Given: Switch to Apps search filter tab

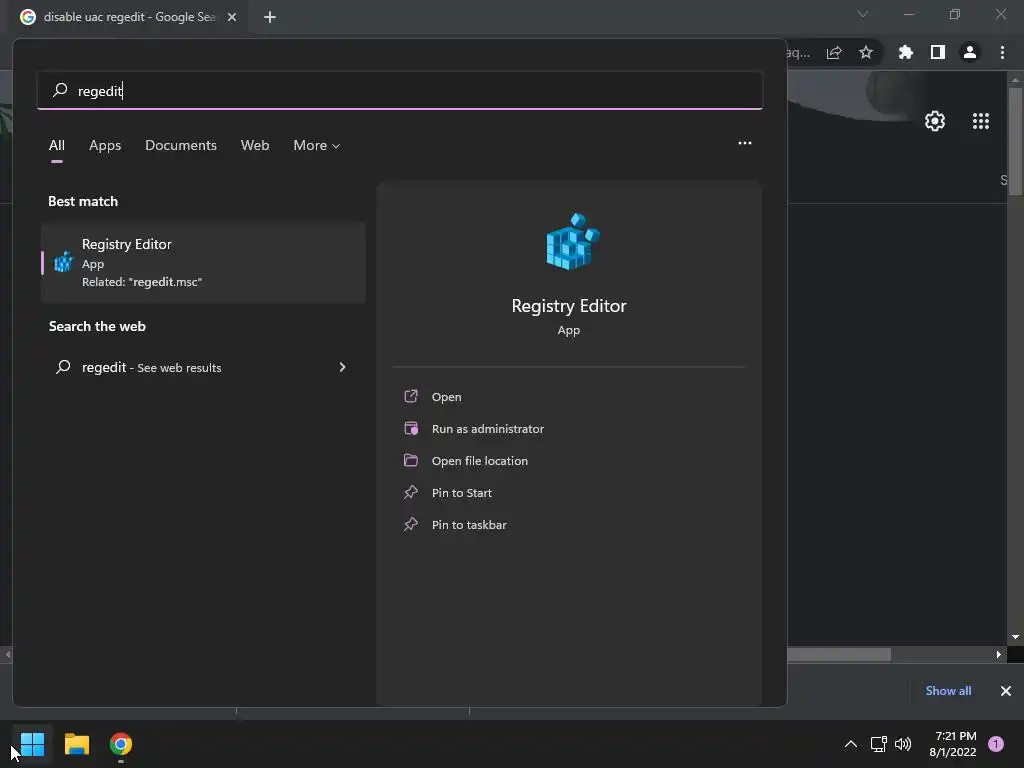Looking at the screenshot, I should tap(105, 146).
